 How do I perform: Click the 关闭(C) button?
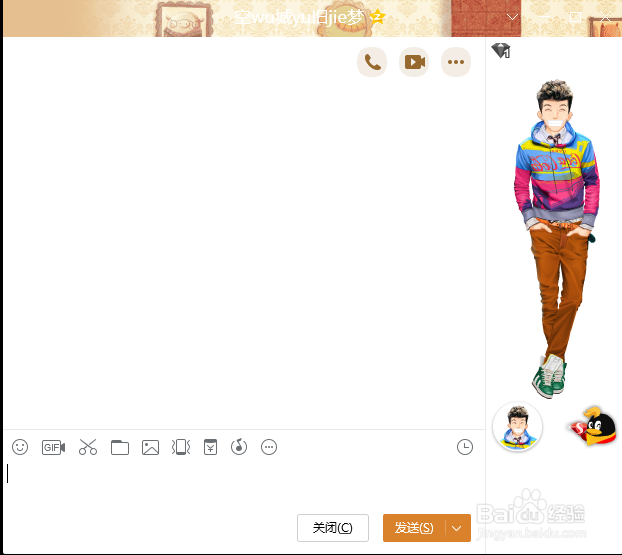(x=333, y=528)
